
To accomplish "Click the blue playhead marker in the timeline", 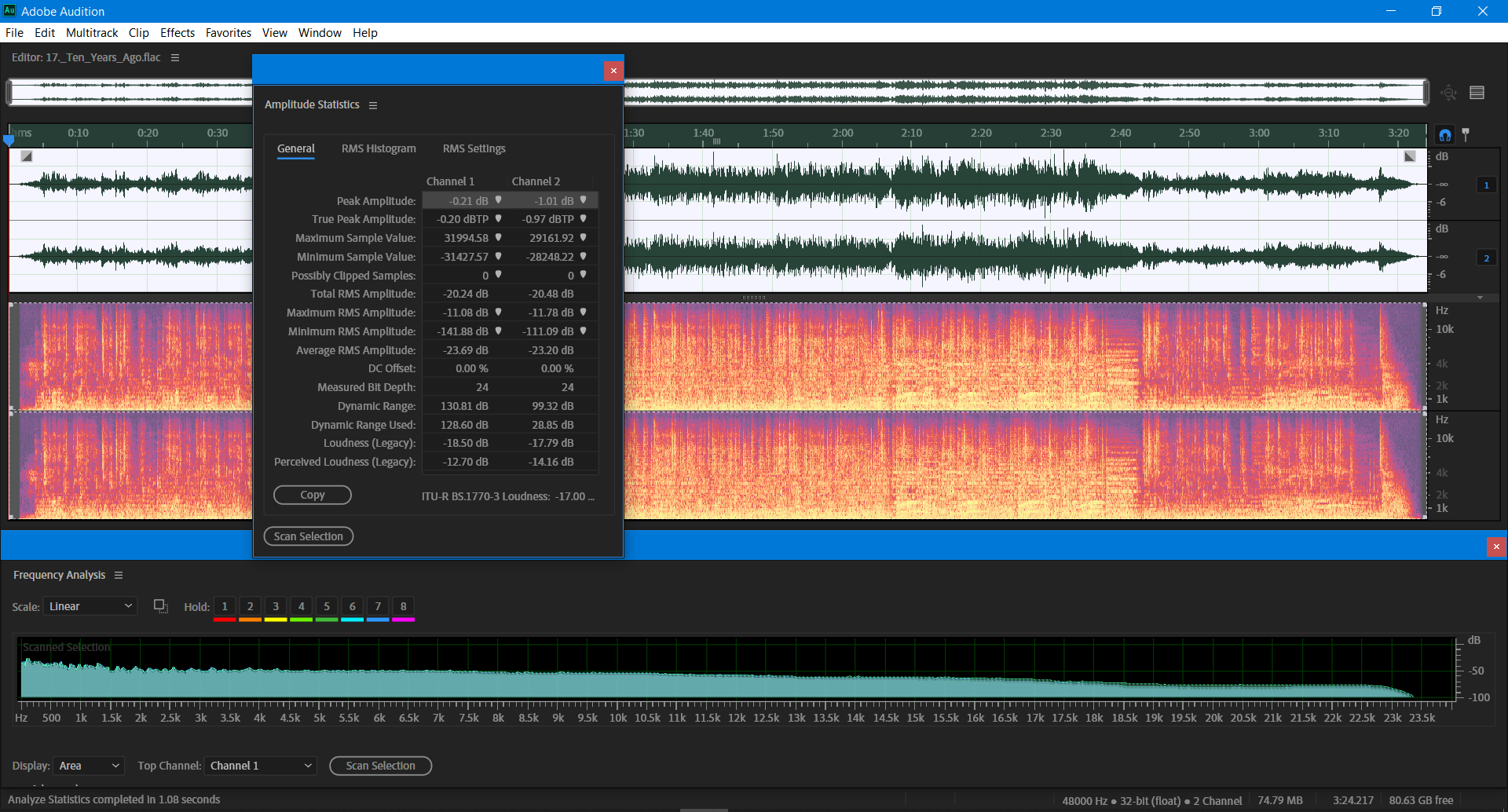I will pos(9,139).
